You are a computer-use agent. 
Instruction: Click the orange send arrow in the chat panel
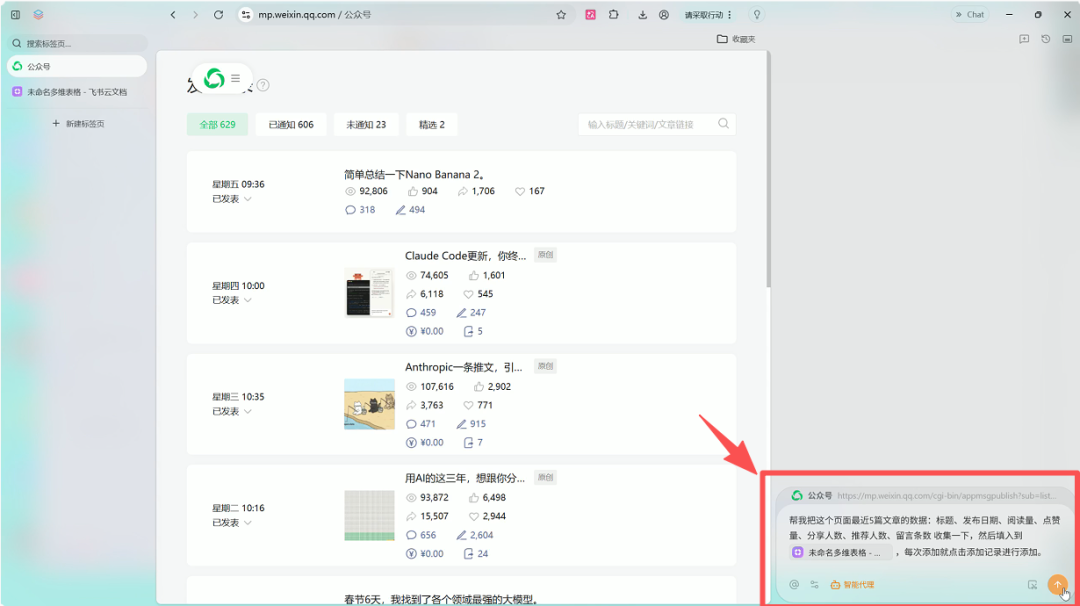1058,584
